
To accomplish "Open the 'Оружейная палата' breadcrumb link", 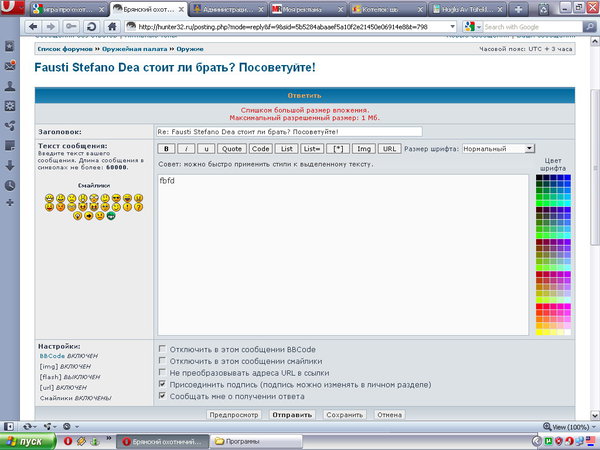I will [x=134, y=49].
